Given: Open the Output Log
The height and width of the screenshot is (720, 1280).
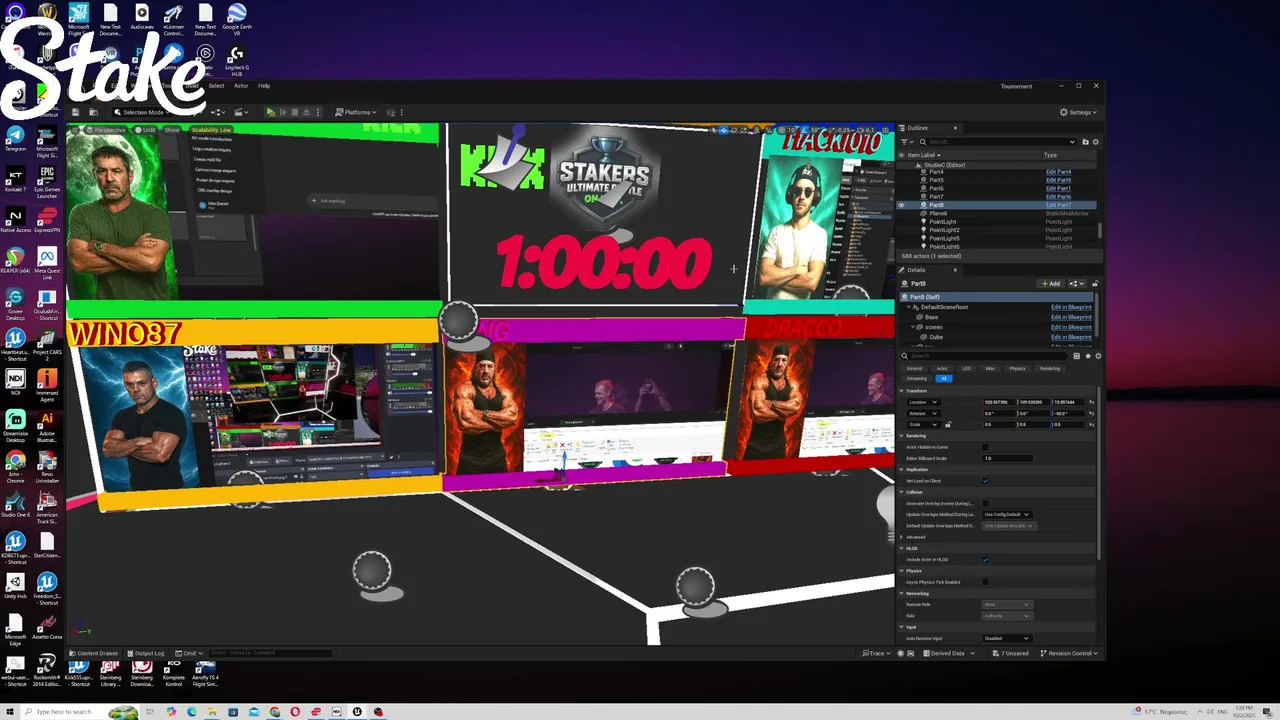Looking at the screenshot, I should tap(145, 653).
